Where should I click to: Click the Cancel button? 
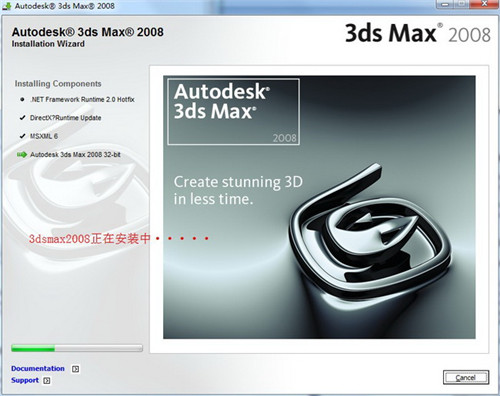[466, 377]
